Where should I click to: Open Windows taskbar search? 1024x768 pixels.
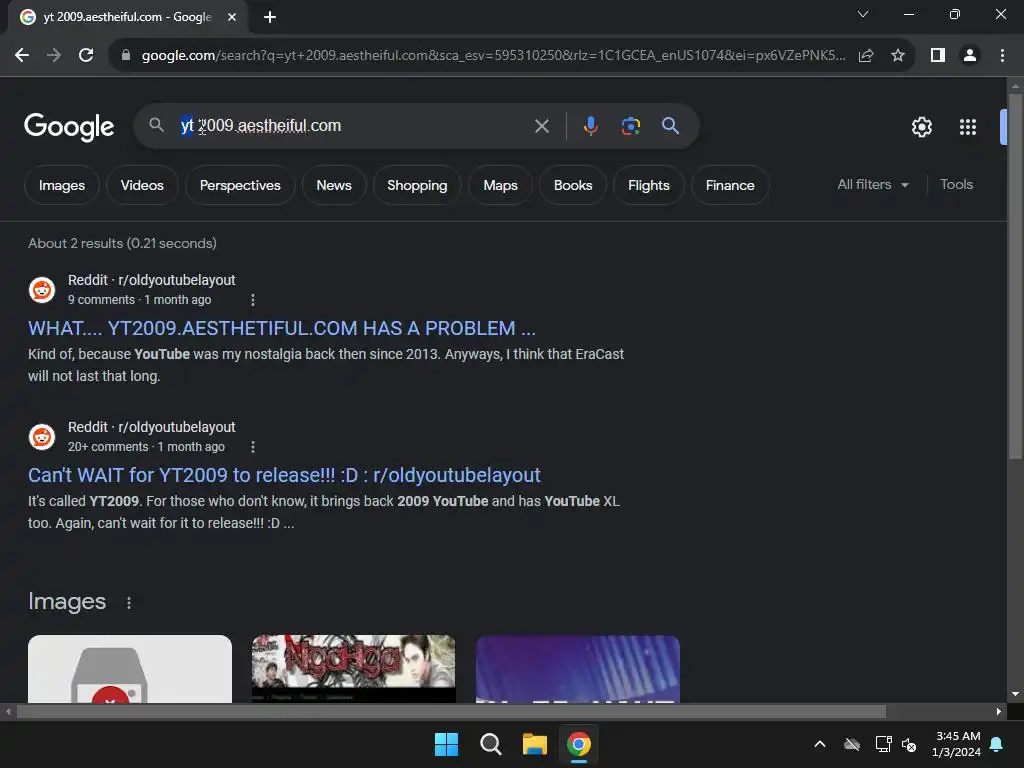[x=490, y=744]
